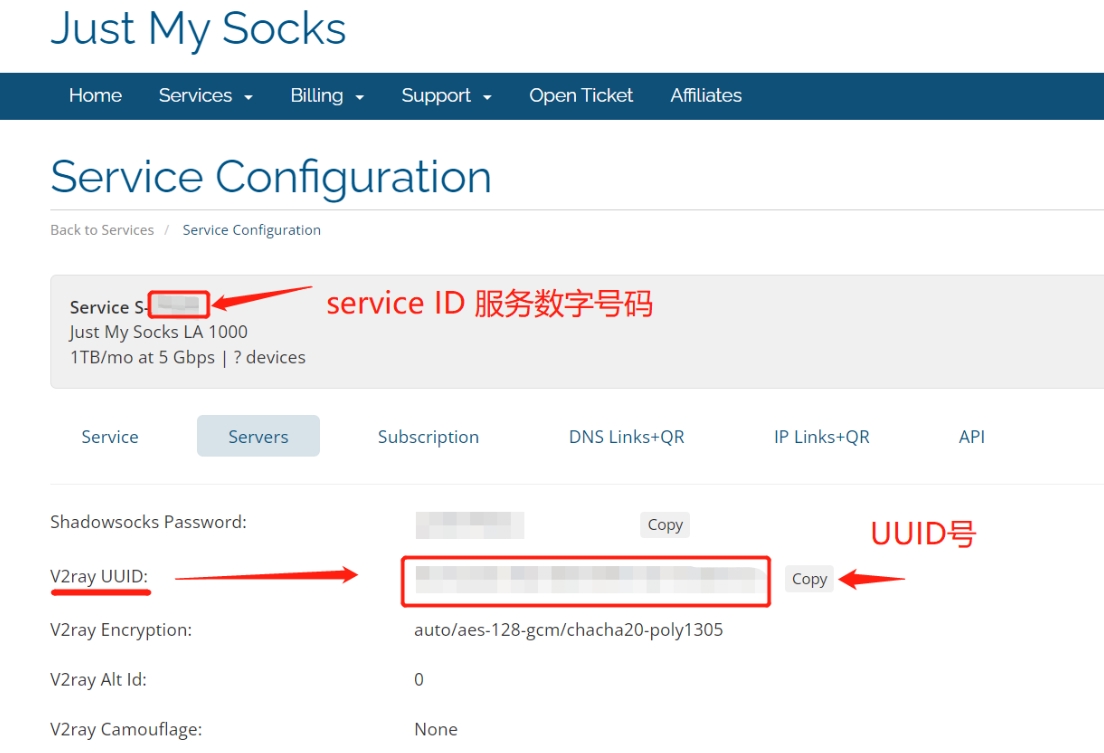The height and width of the screenshot is (753, 1104).
Task: Open the Open Ticket page
Action: click(581, 95)
